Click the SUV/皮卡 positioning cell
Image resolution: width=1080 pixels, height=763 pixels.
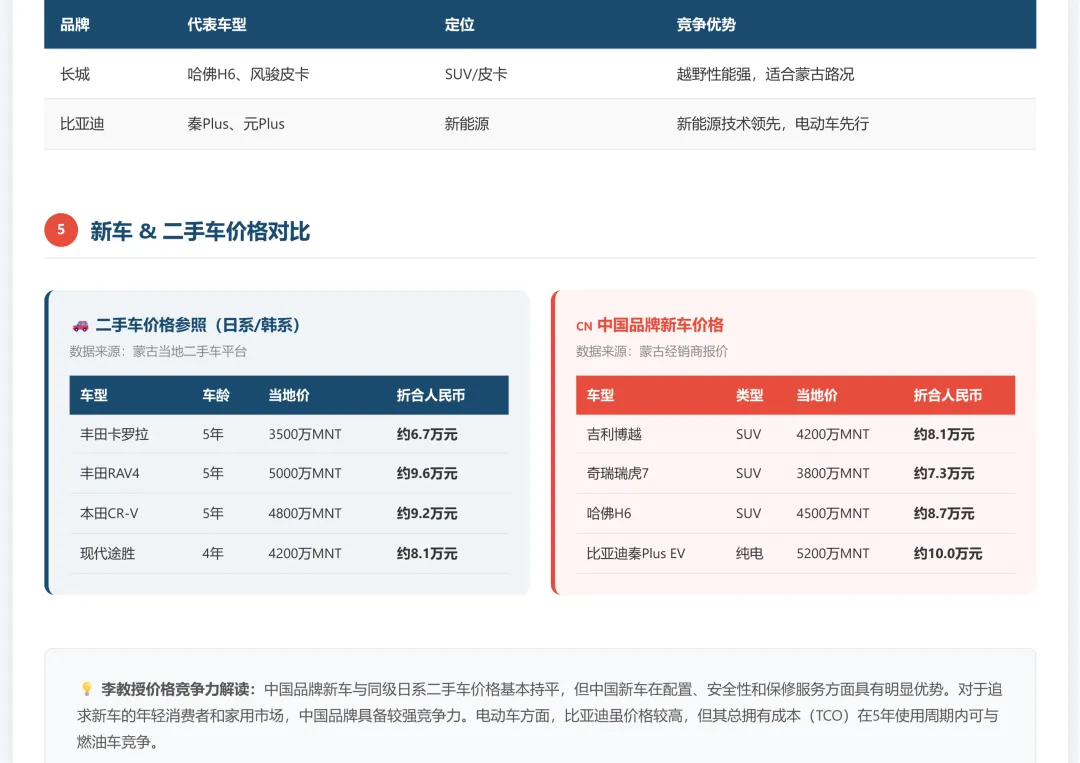(476, 74)
